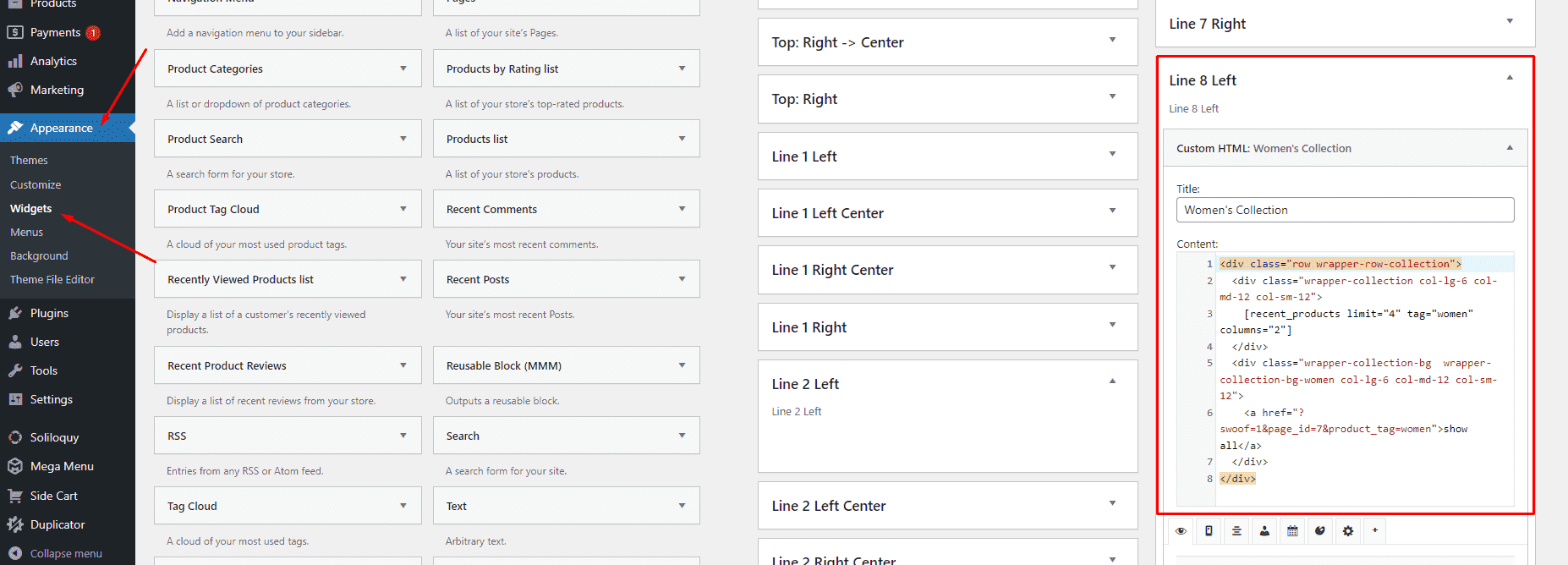Collapse the Line 8 Left widget area
Viewport: 1568px width, 565px height.
1510,79
